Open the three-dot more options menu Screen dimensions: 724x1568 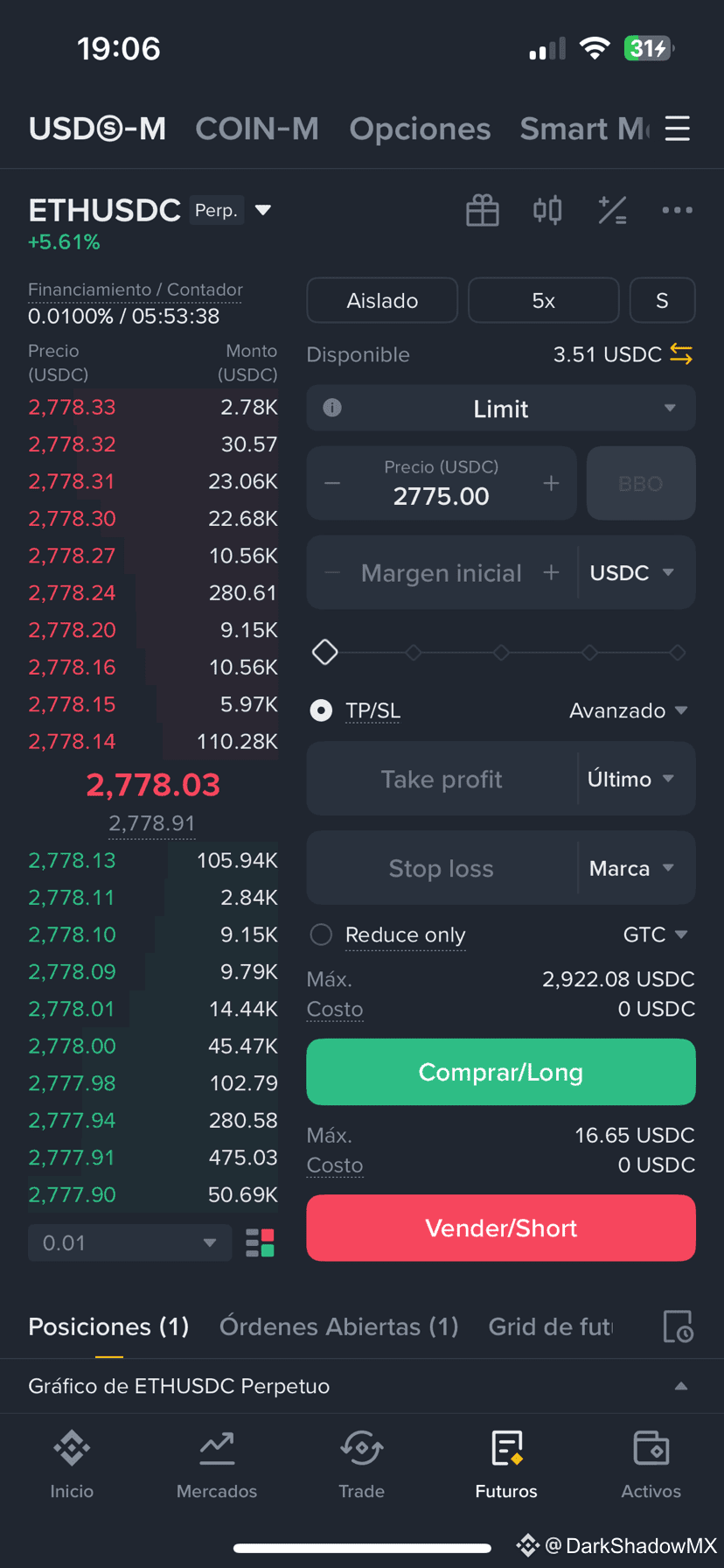677,210
